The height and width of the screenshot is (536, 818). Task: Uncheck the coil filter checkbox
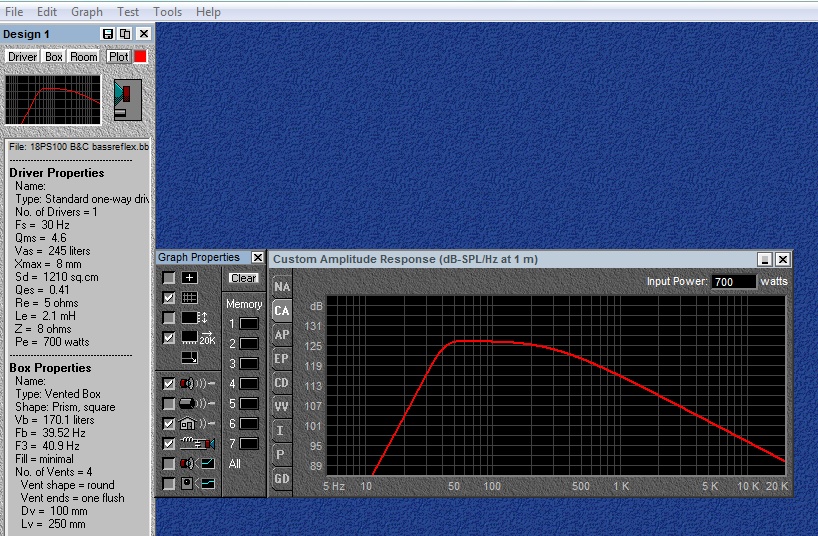coord(169,444)
